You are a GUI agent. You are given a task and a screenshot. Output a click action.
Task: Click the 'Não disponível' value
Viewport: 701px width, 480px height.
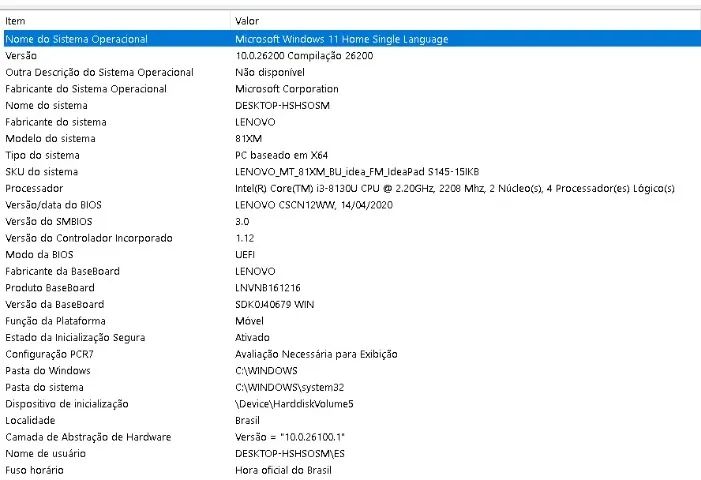270,72
